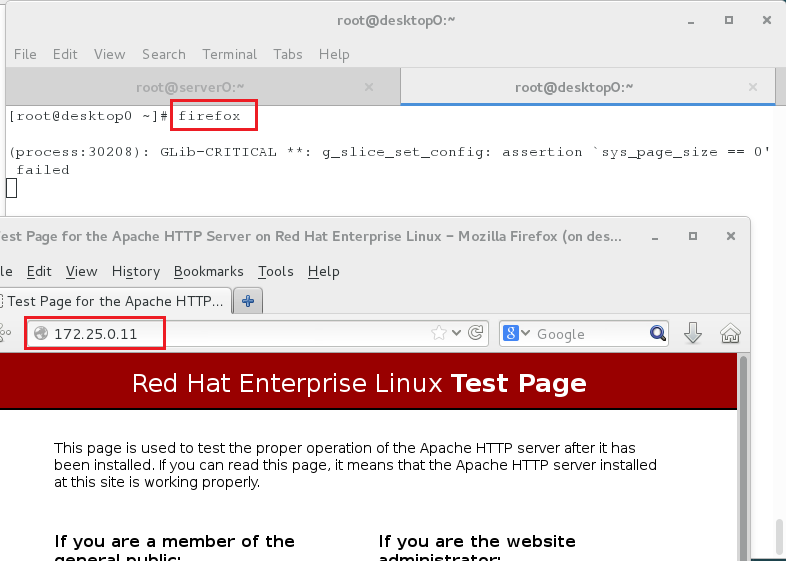
Task: Close the root@server0 terminal tab
Action: pyautogui.click(x=369, y=87)
